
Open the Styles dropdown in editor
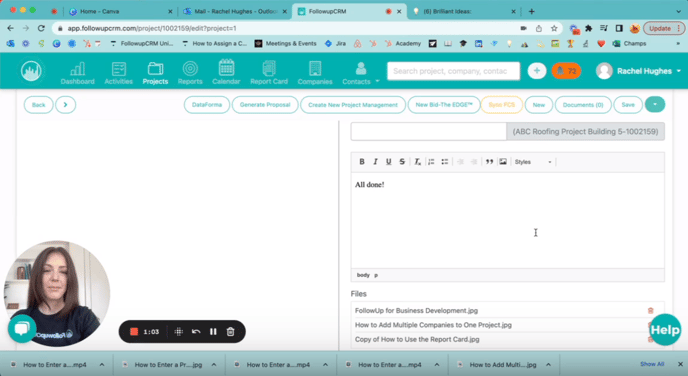(x=533, y=162)
